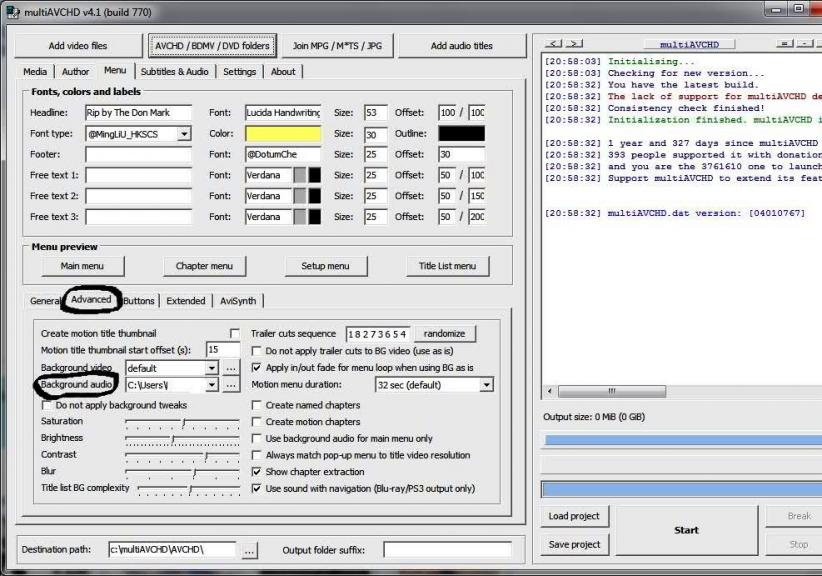Click the Background video browse button

coord(231,368)
